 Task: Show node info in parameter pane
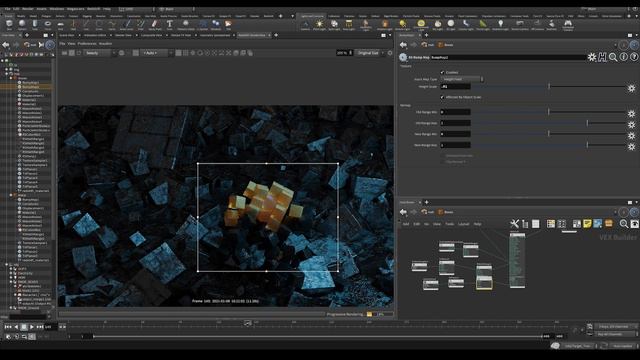point(623,58)
